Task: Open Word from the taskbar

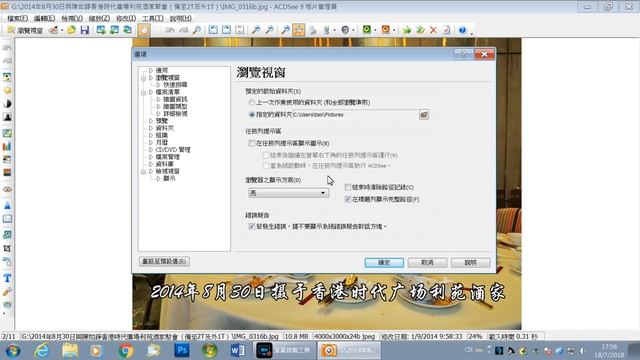Action: coord(238,350)
